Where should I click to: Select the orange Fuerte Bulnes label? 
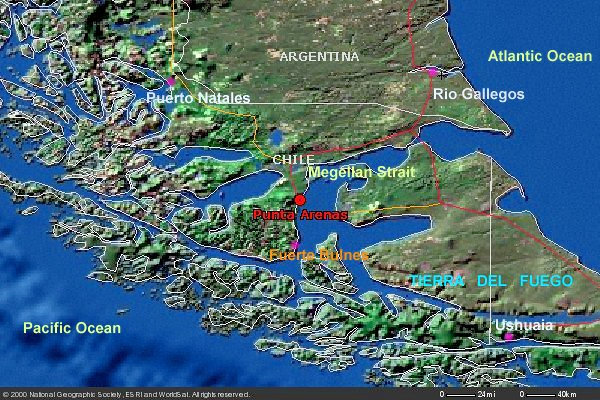318,256
